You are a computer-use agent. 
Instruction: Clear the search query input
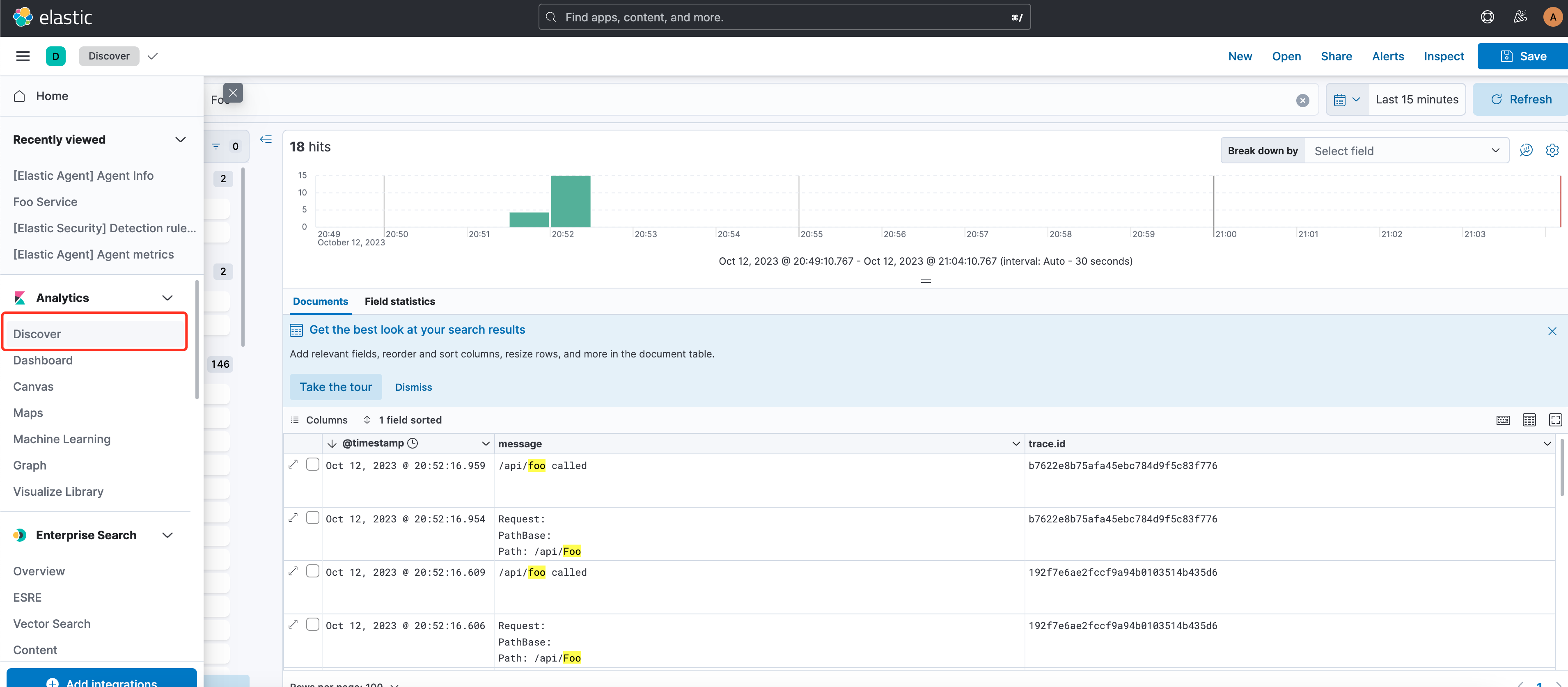1302,101
